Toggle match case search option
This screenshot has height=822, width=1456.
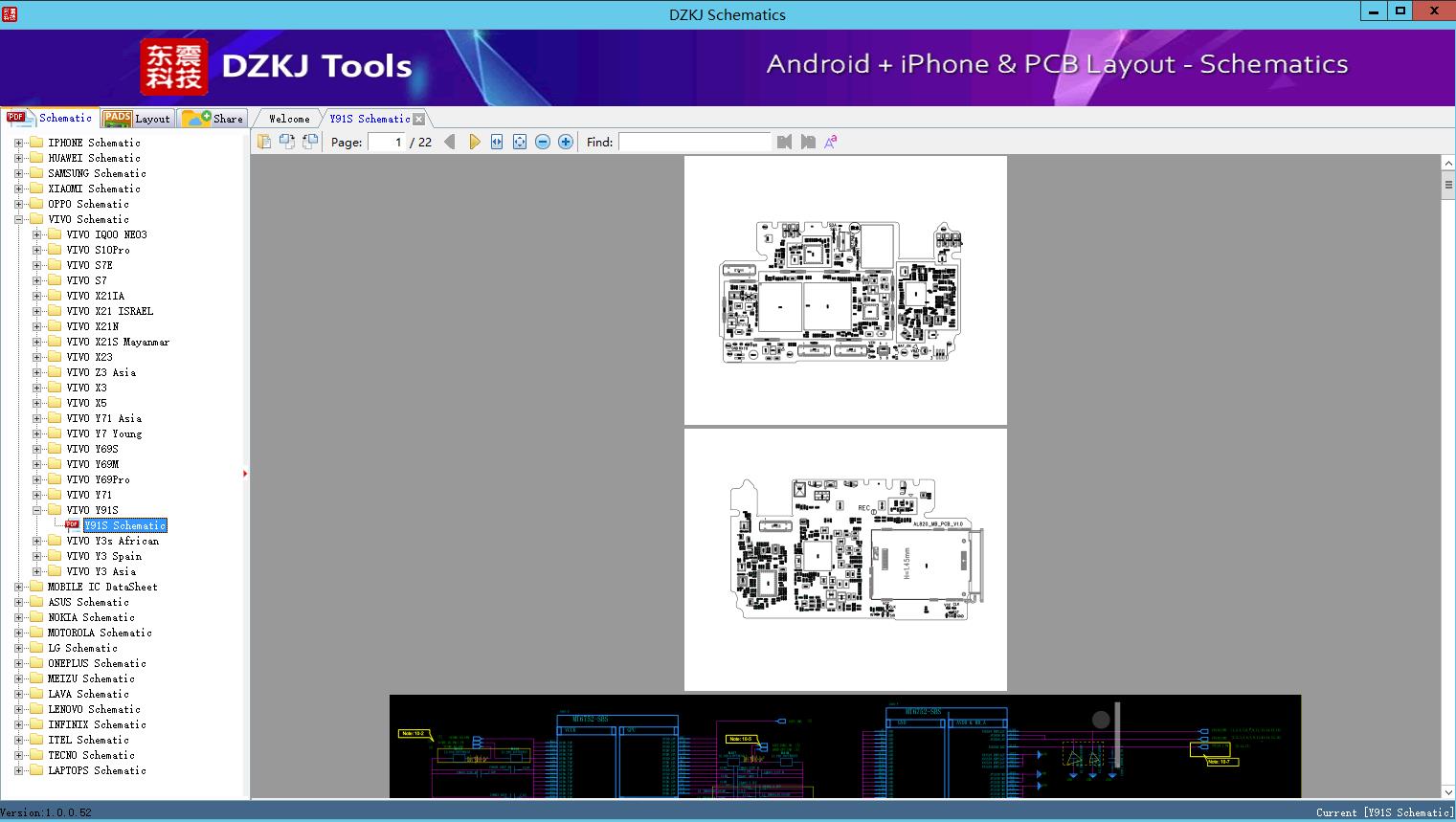coord(831,142)
